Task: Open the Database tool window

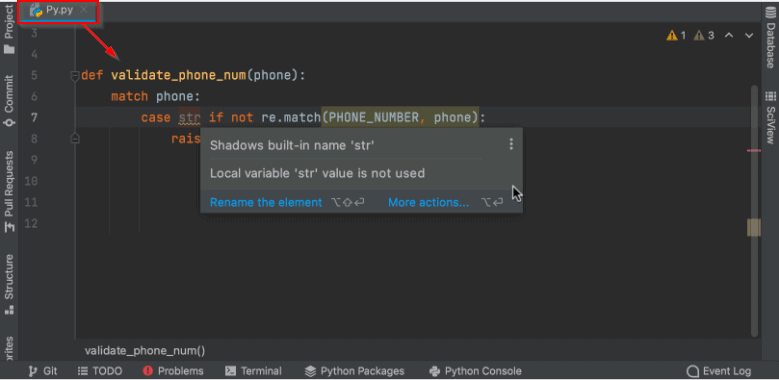Action: point(770,37)
